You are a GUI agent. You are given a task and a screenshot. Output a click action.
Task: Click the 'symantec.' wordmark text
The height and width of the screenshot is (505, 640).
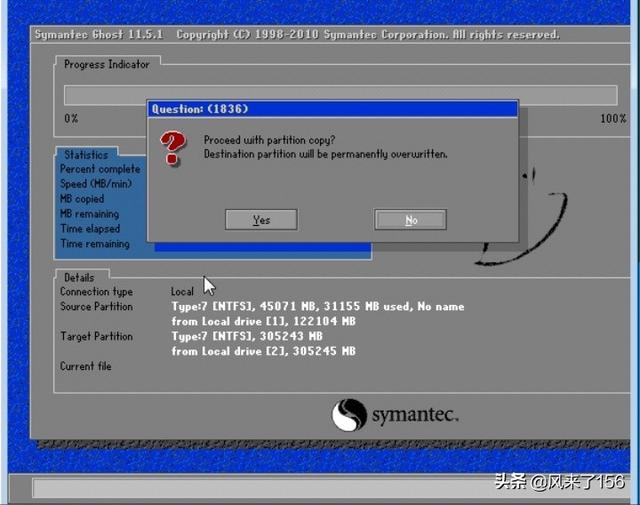tap(415, 415)
